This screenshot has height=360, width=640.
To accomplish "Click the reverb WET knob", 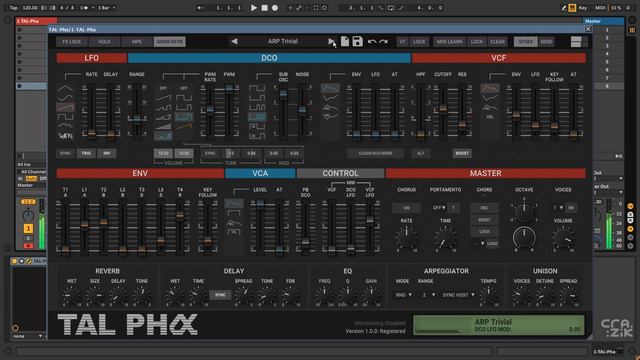I will pyautogui.click(x=71, y=295).
